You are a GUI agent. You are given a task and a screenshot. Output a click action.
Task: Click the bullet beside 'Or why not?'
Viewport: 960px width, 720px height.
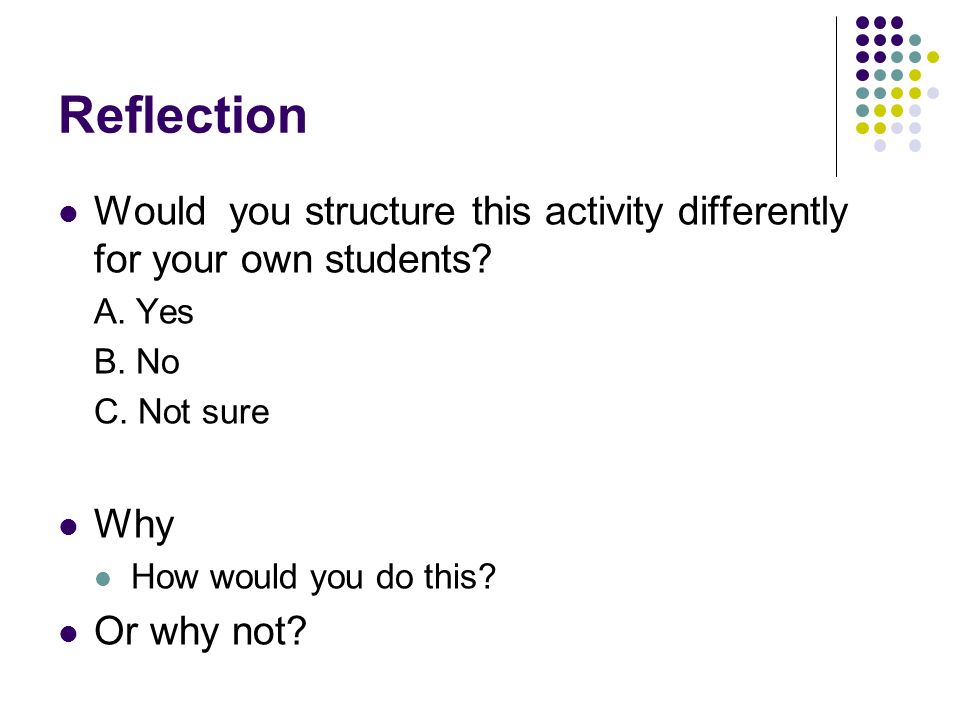click(x=69, y=634)
